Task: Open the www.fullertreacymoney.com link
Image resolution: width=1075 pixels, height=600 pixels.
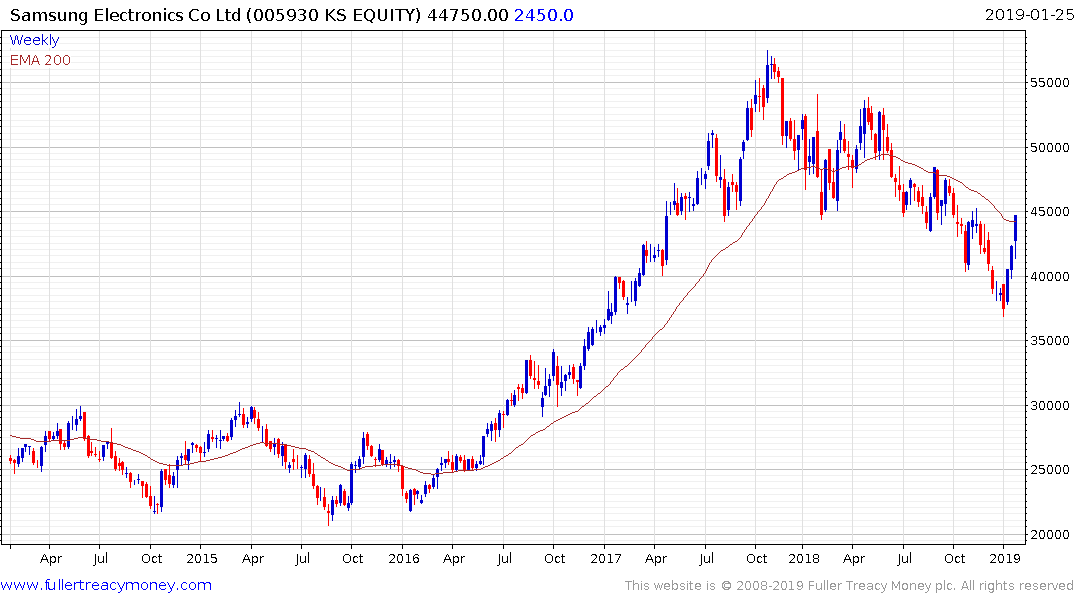Action: (x=106, y=585)
